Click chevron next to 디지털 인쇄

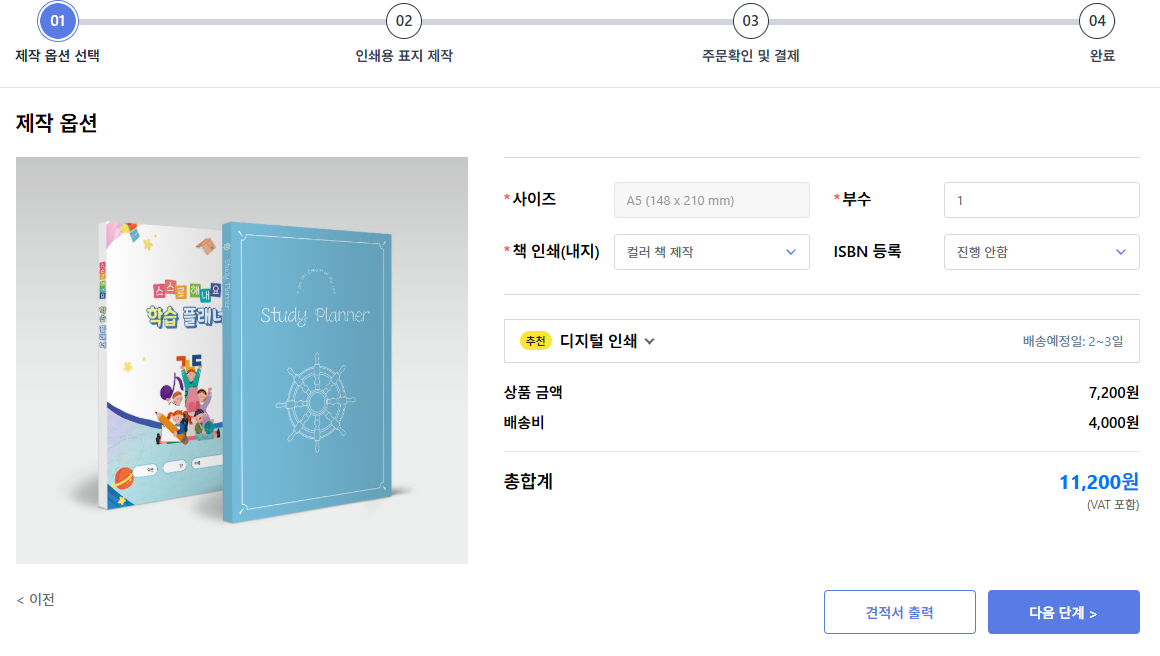[650, 342]
